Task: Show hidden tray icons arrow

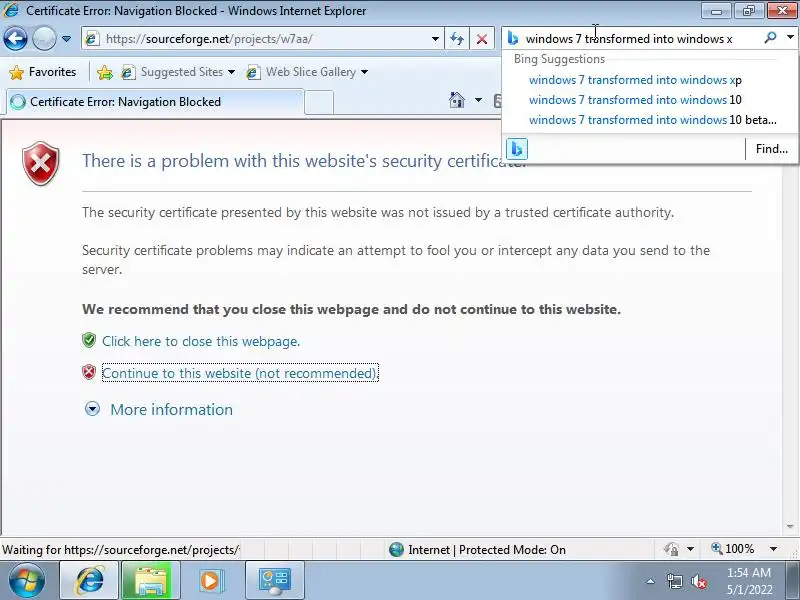Action: pos(650,581)
